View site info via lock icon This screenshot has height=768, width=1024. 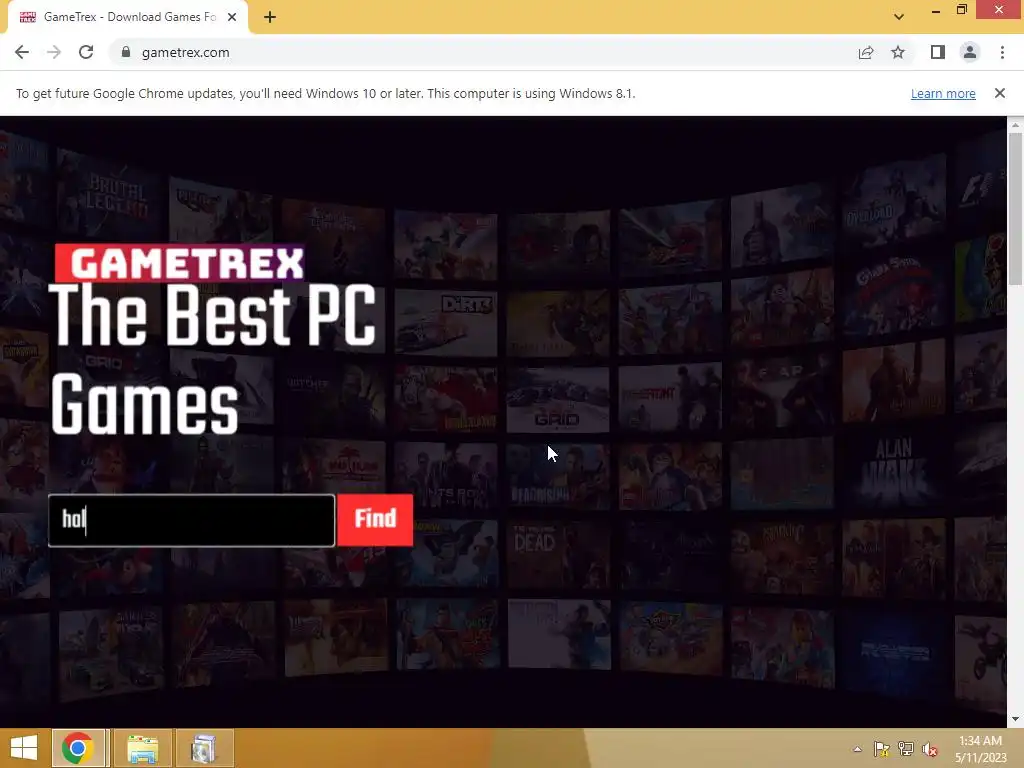126,52
